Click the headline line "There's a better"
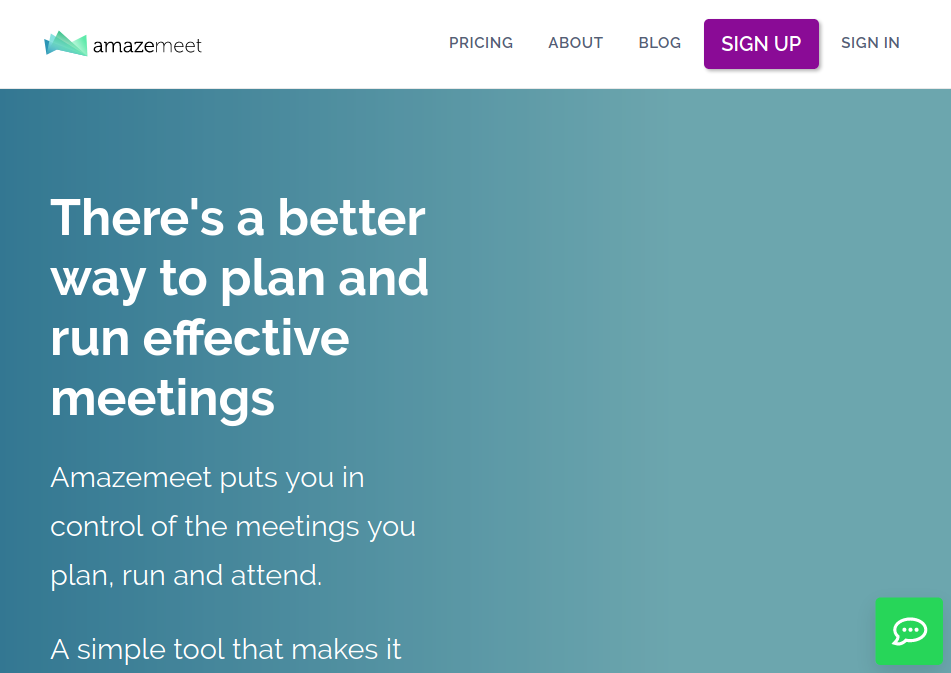Screen dimensions: 951x673 238,217
